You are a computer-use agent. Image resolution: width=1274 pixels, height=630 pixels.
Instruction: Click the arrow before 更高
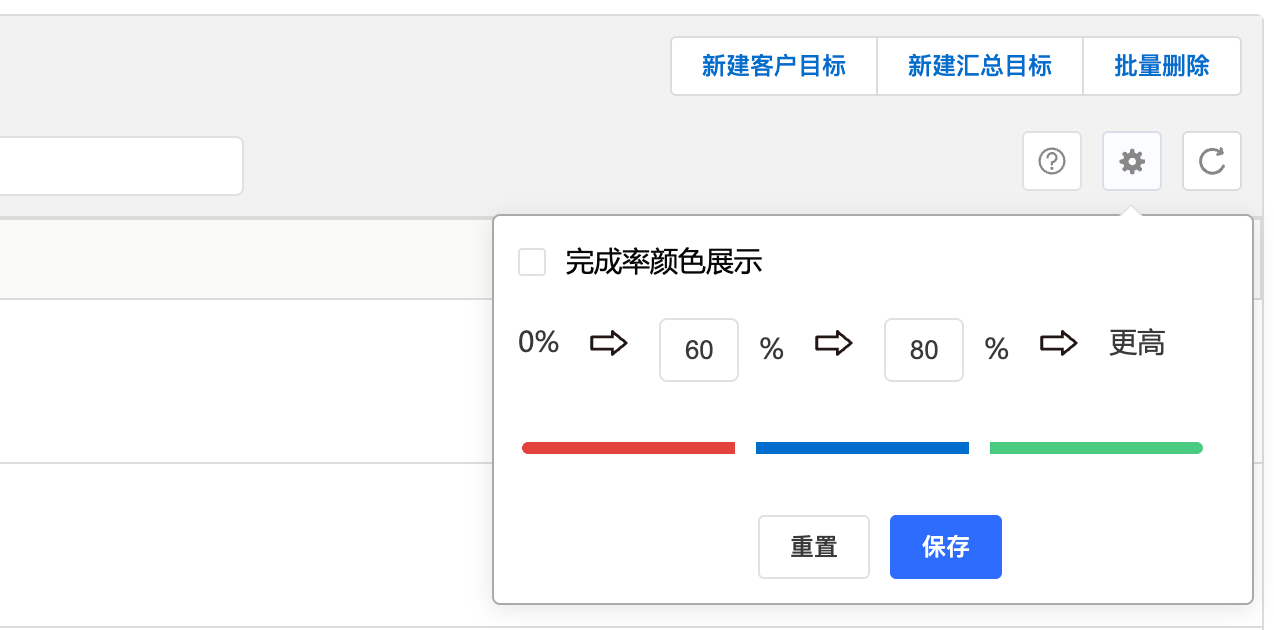click(1058, 344)
